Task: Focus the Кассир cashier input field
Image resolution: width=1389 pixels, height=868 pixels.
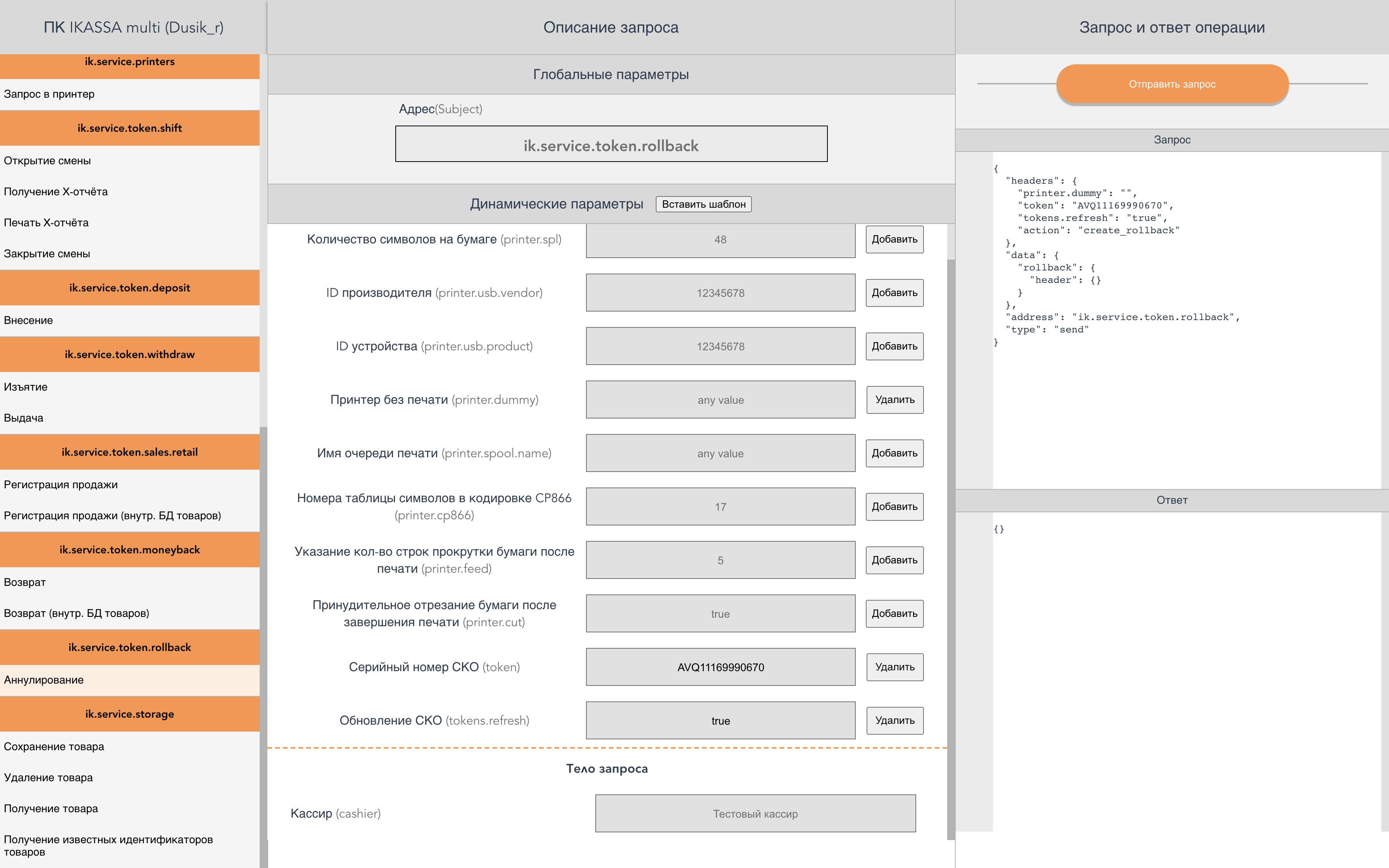Action: (x=755, y=813)
